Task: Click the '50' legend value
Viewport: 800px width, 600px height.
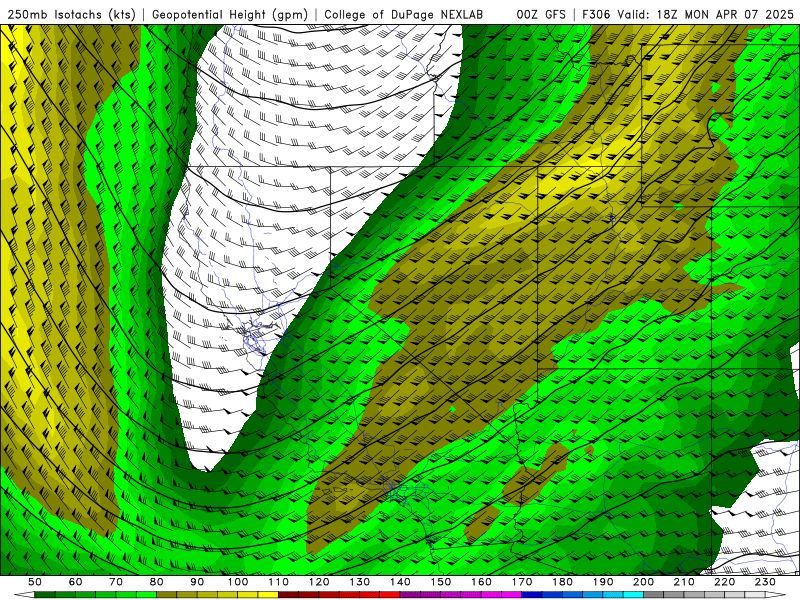Action: (x=35, y=582)
